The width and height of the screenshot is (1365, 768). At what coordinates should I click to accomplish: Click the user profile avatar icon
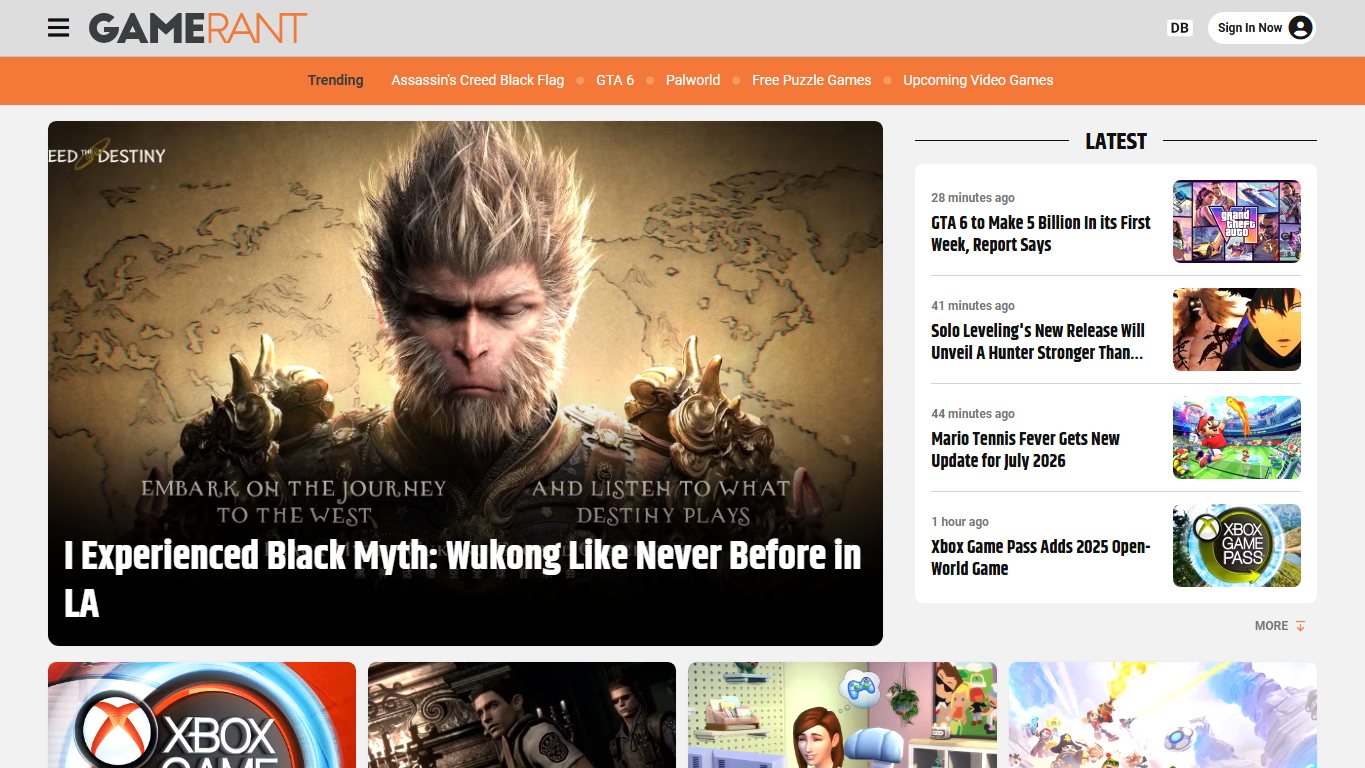(x=1300, y=28)
